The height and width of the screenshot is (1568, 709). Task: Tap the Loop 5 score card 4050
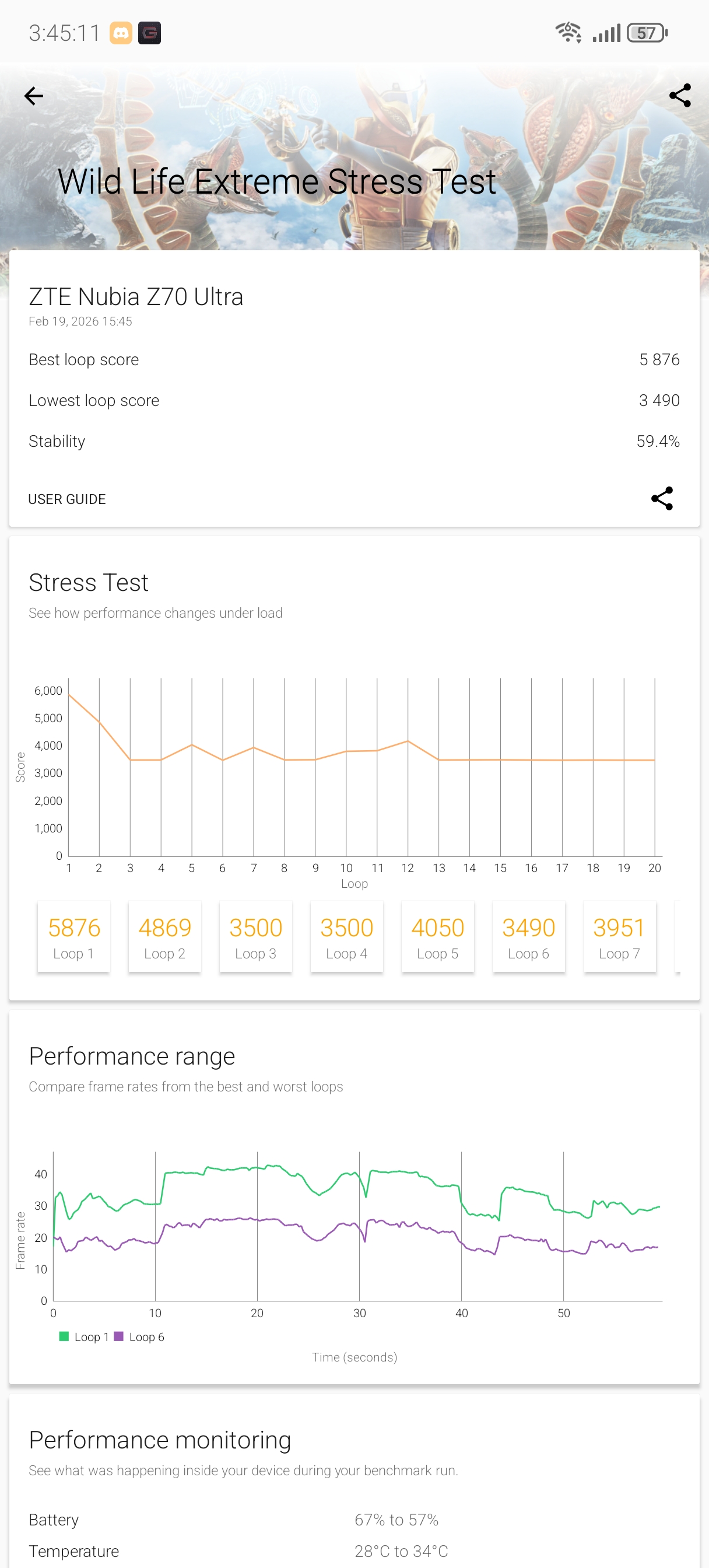(437, 936)
